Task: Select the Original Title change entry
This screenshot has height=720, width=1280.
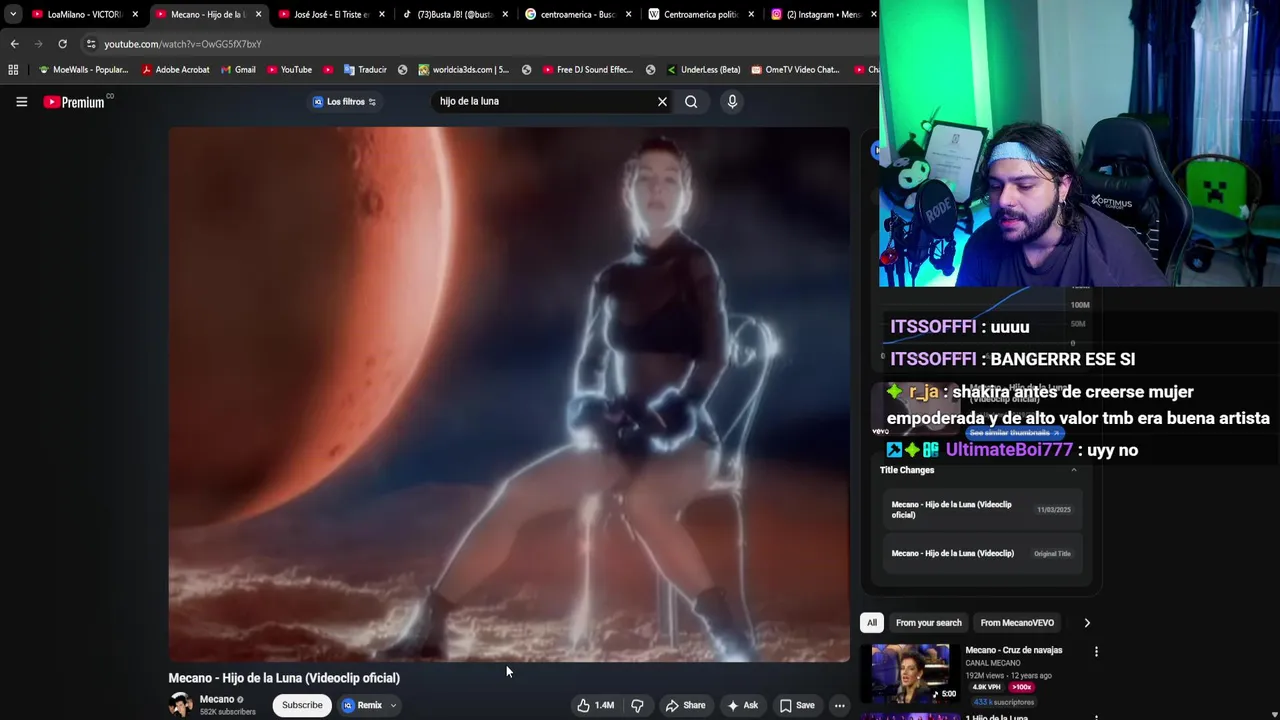Action: coord(983,553)
